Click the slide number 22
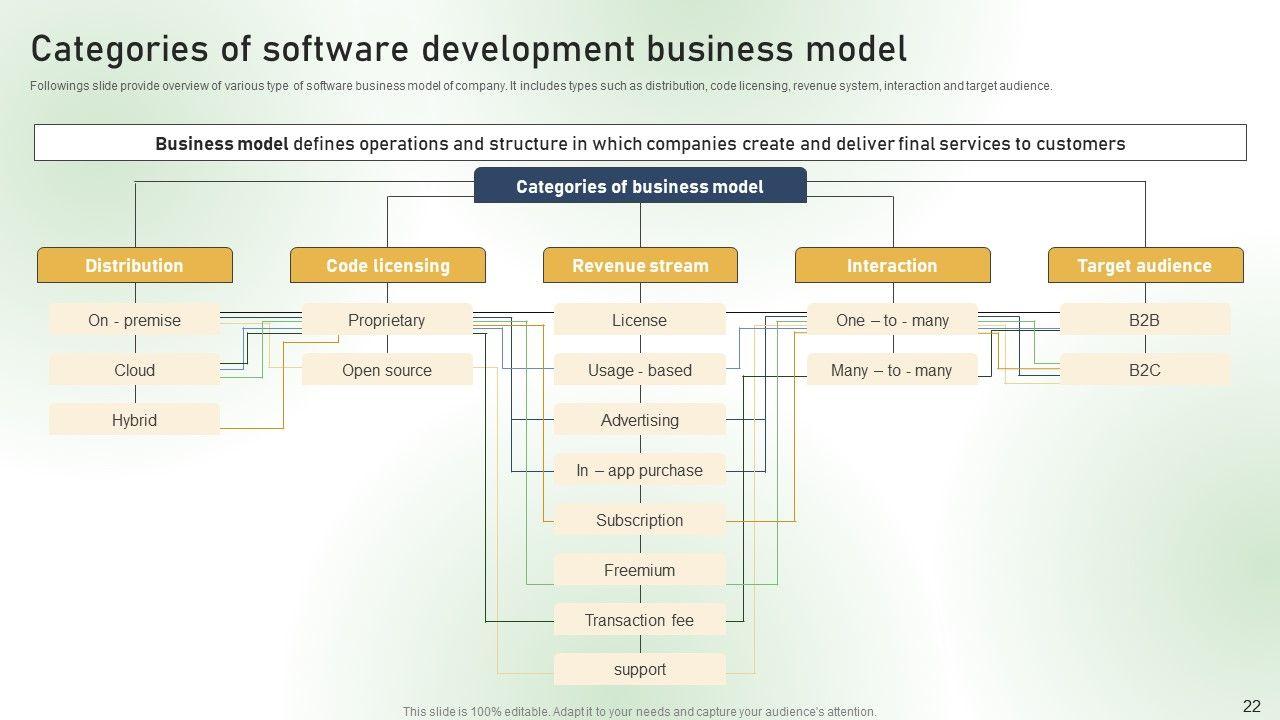The height and width of the screenshot is (720, 1280). point(1251,706)
